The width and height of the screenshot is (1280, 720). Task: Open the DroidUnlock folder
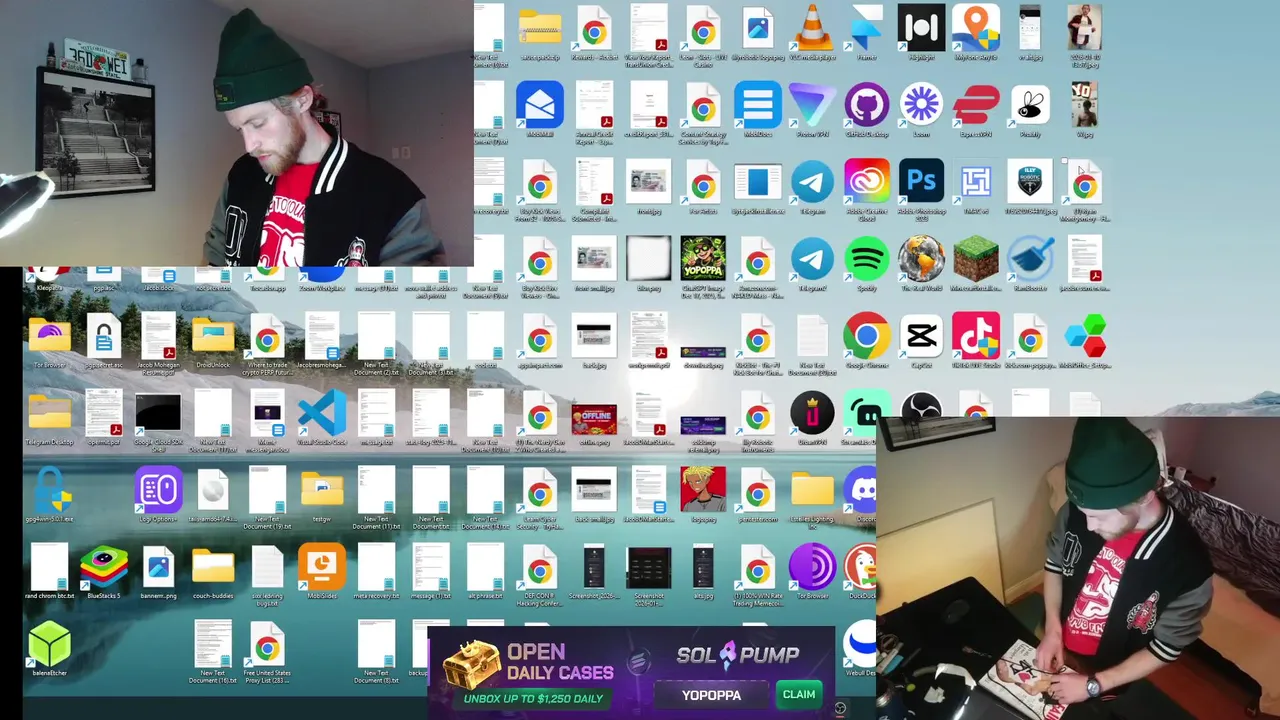coord(213,337)
